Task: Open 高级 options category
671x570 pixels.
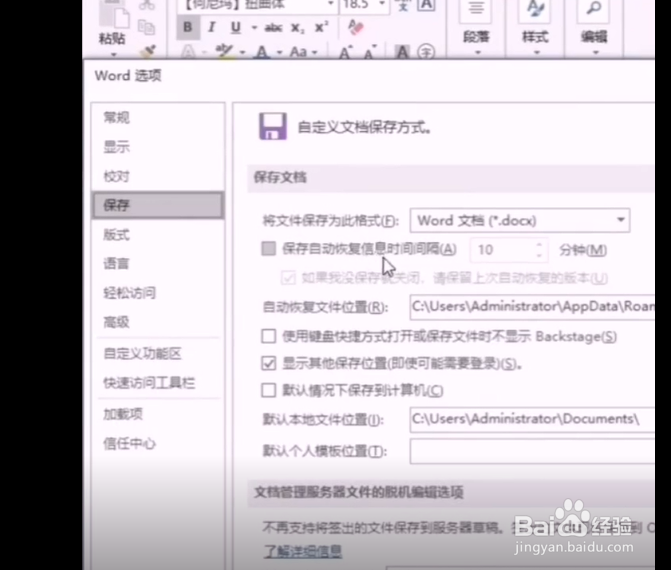Action: point(158,322)
